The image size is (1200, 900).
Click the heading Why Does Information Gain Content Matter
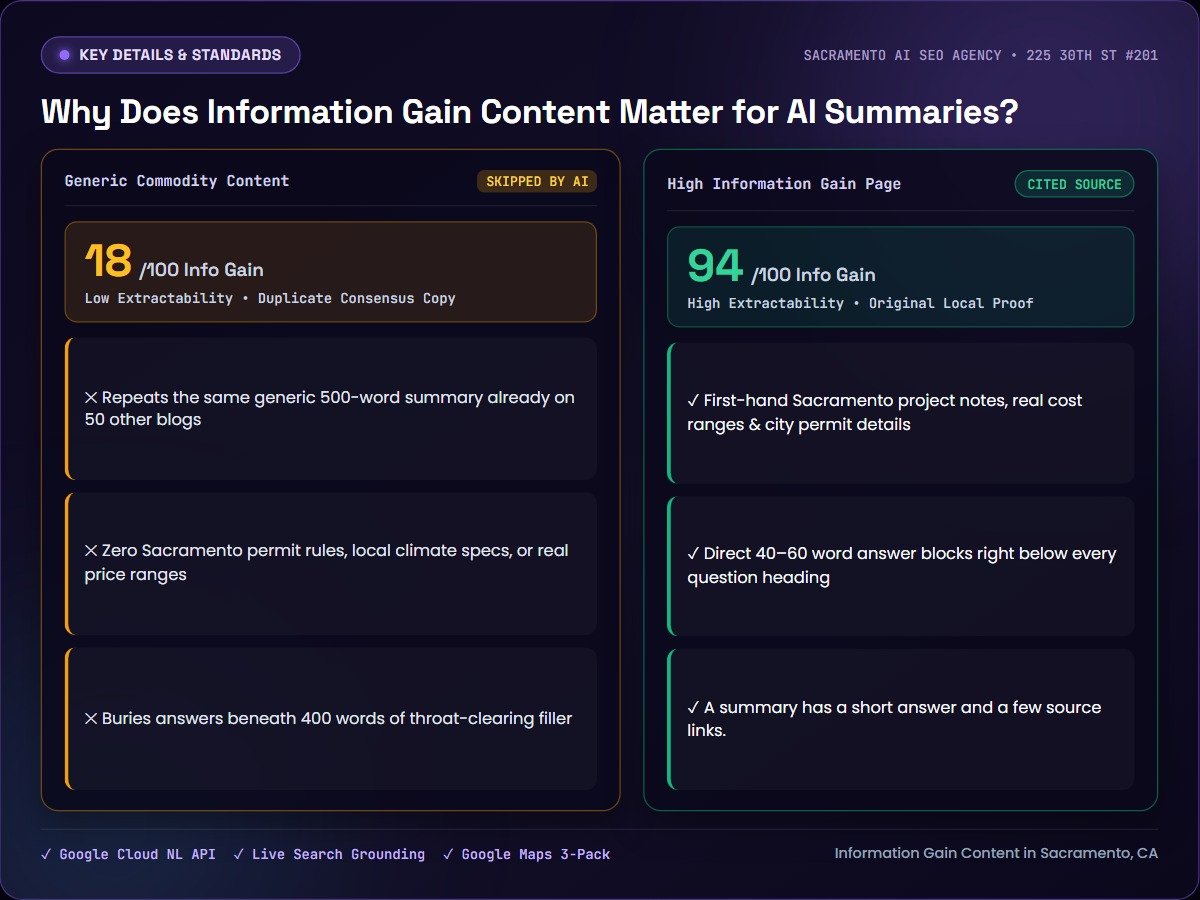coord(530,111)
